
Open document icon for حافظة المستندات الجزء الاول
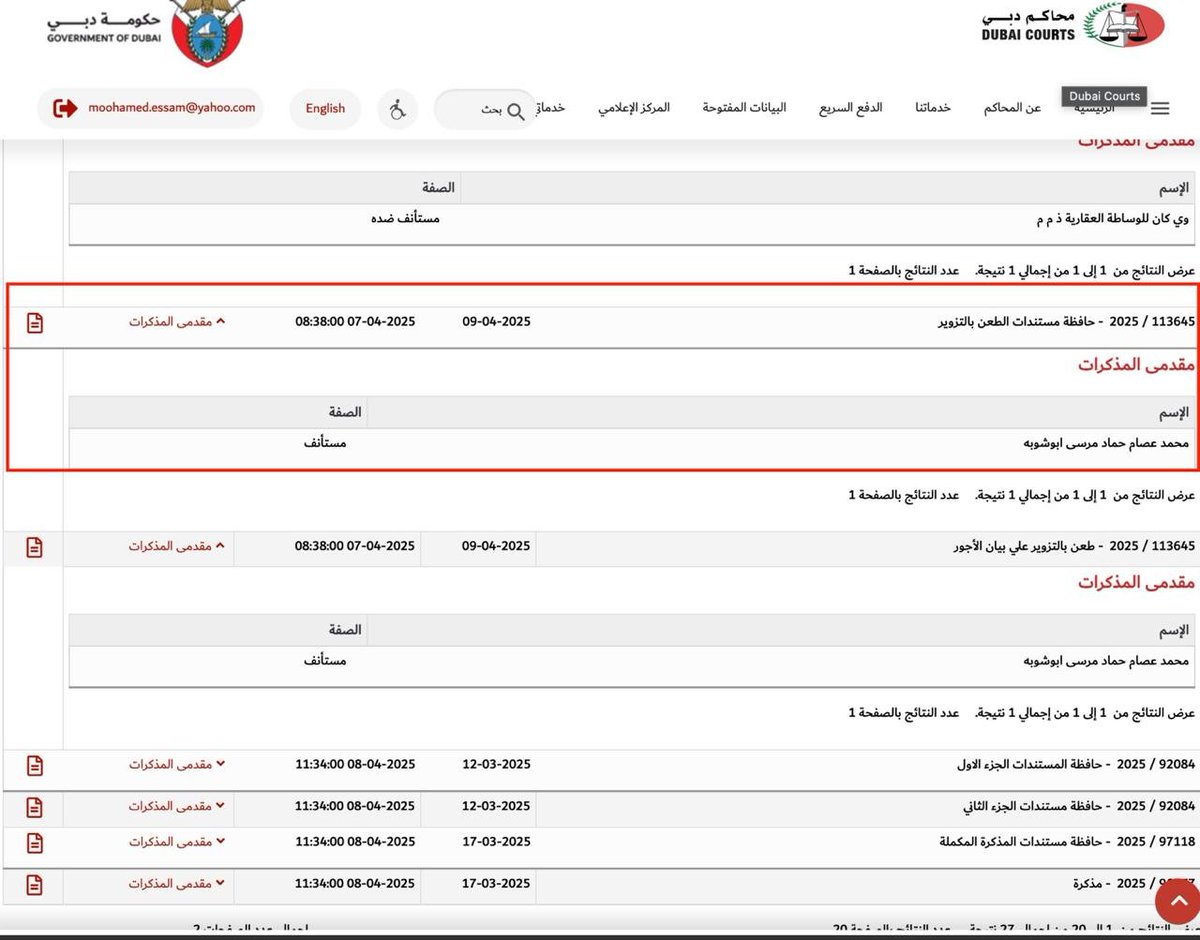click(x=35, y=765)
